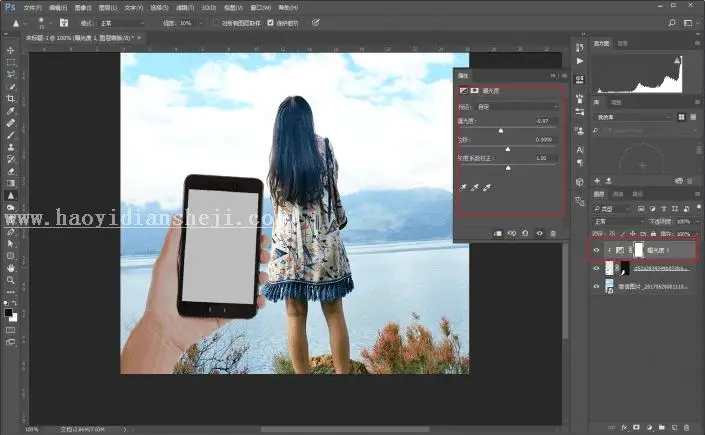Enable the Sample All Layers checkbox
This screenshot has height=435, width=705.
point(216,23)
